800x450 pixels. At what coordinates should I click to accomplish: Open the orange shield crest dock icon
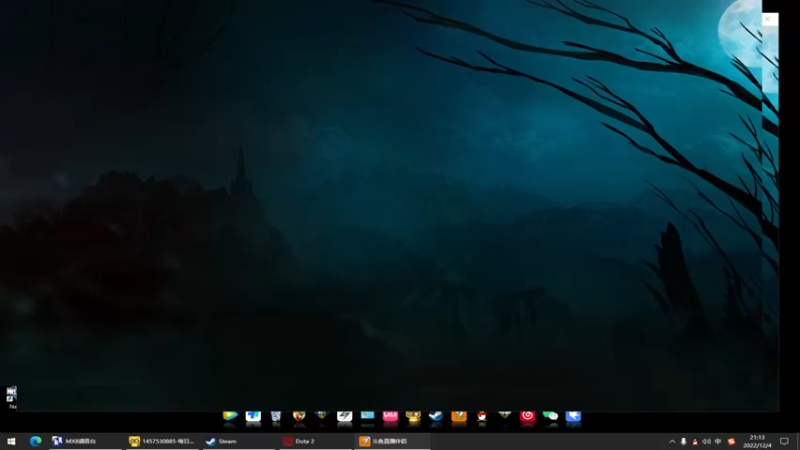(x=299, y=416)
